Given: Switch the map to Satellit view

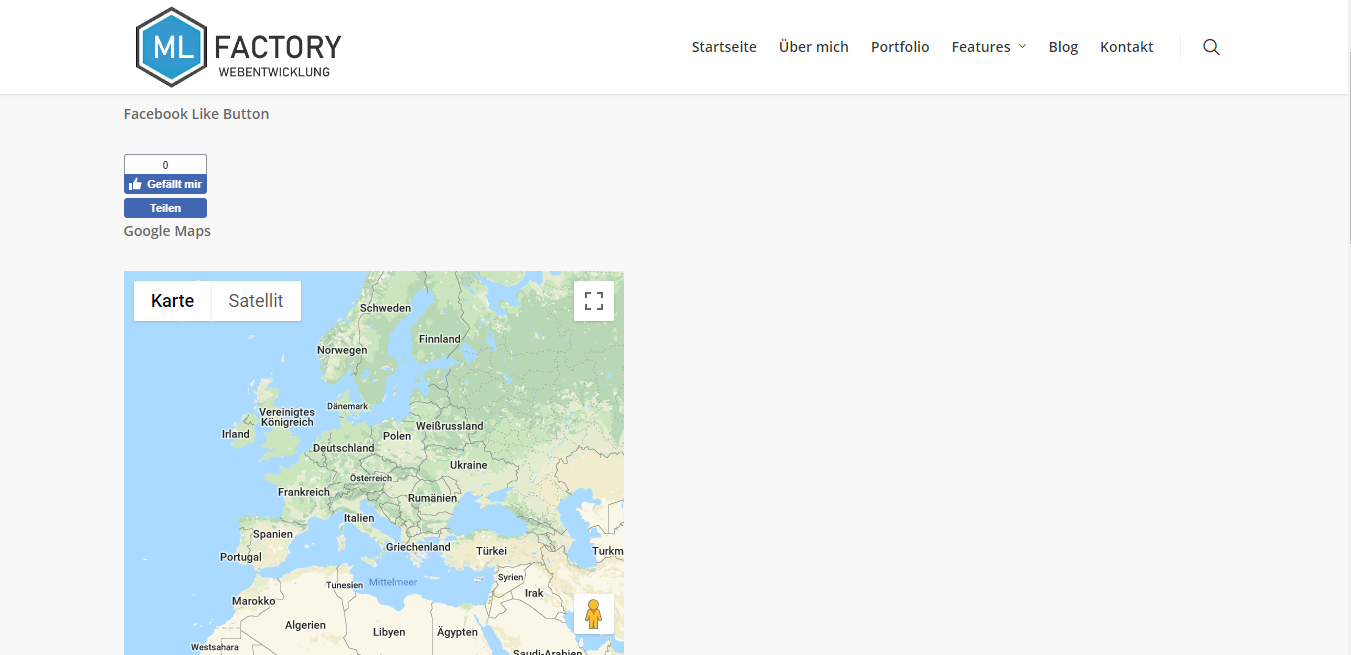Looking at the screenshot, I should [x=256, y=301].
